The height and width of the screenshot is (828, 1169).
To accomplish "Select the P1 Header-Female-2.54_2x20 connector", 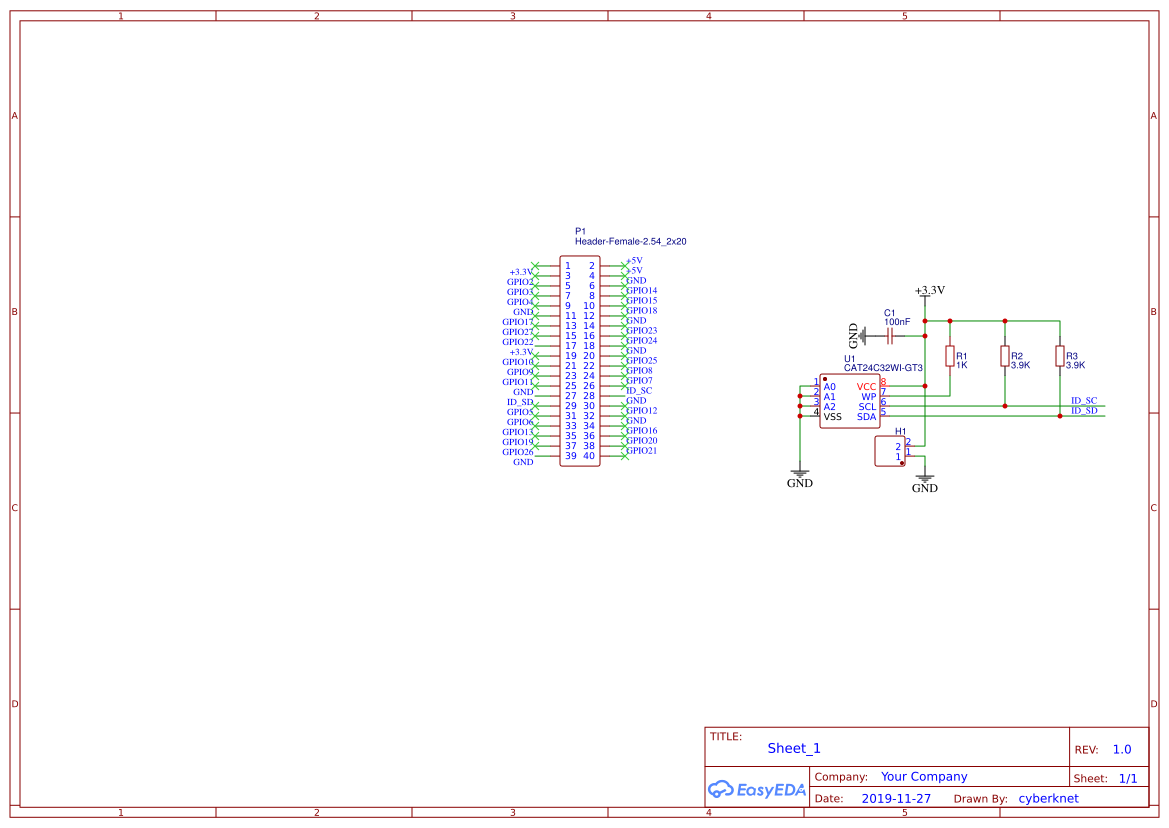I will pyautogui.click(x=579, y=360).
